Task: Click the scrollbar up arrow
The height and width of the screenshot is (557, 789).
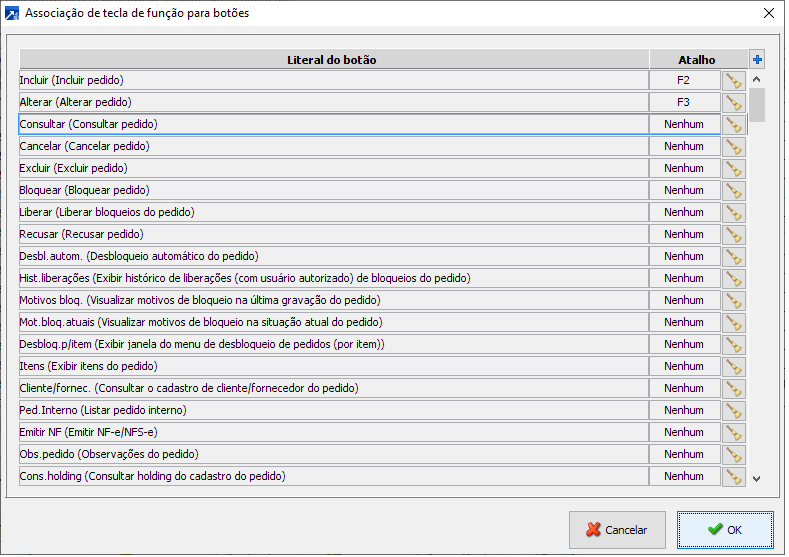Action: point(756,79)
